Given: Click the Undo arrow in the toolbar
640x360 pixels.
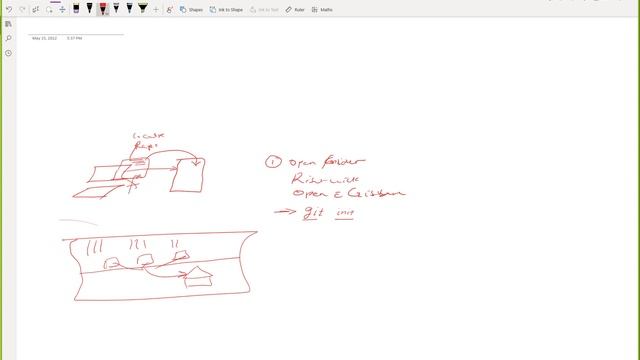Looking at the screenshot, I should pos(9,9).
